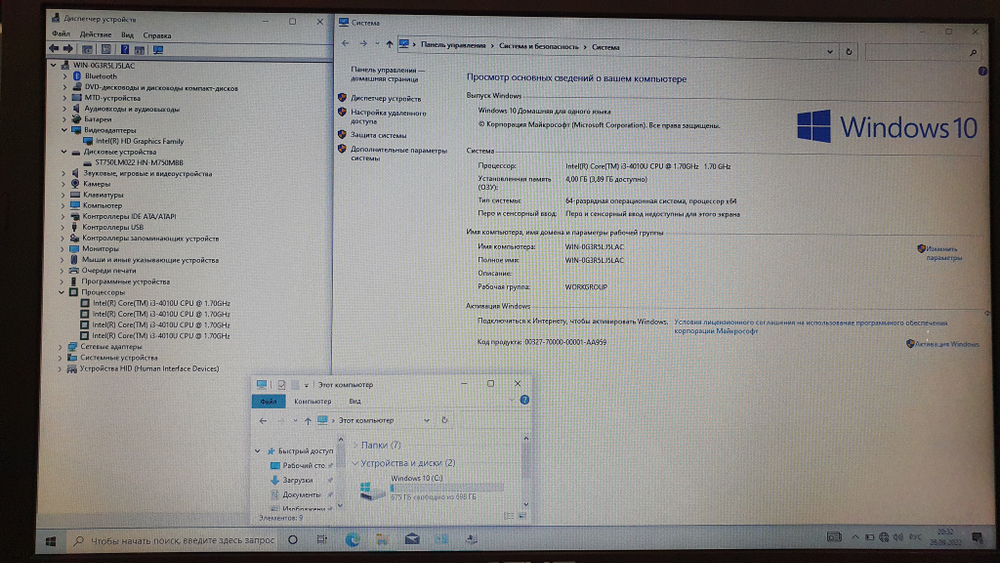The width and height of the screenshot is (1000, 563).
Task: Open Cortana circle on taskbar
Action: tap(293, 539)
